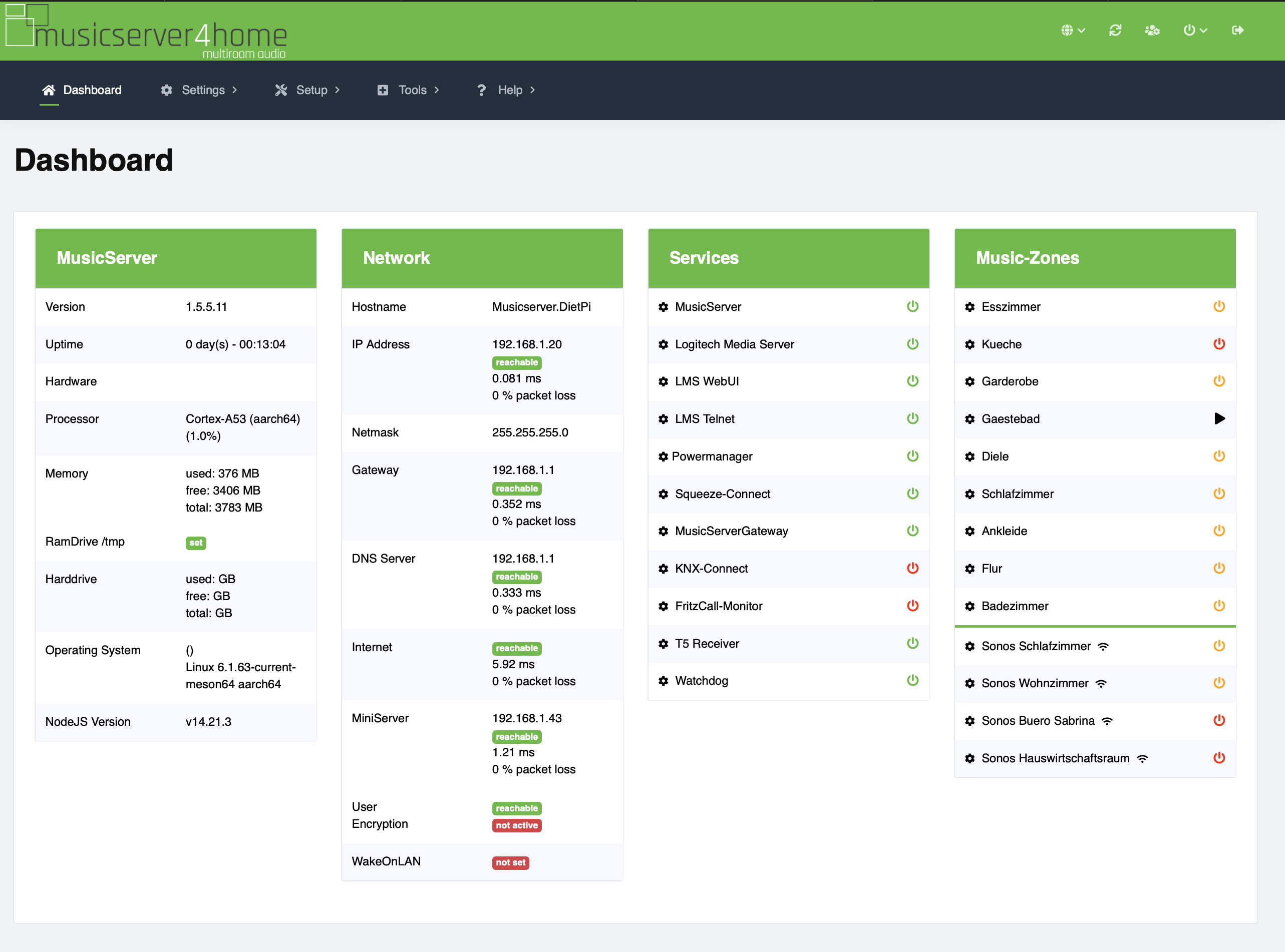Expand the Settings menu
1285x952 pixels.
pos(199,90)
